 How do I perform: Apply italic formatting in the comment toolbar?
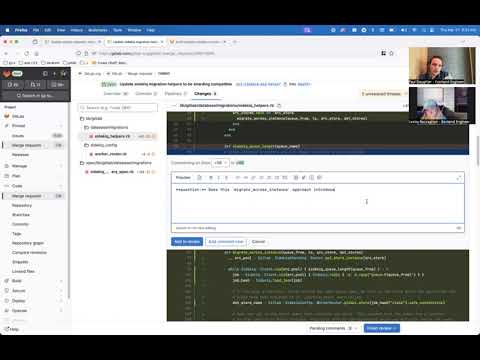click(219, 178)
